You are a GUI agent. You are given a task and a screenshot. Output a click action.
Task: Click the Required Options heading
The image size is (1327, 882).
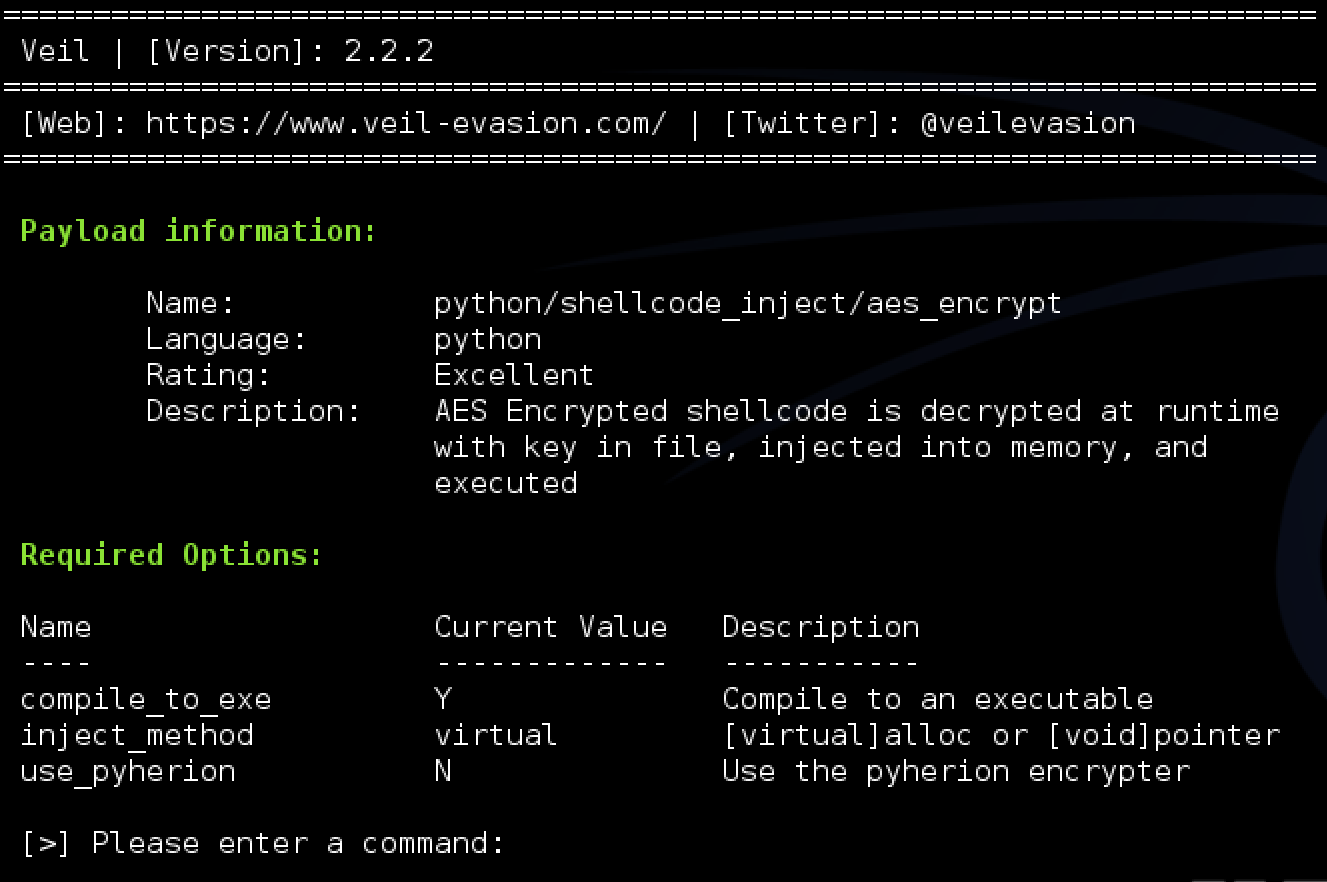click(x=172, y=555)
